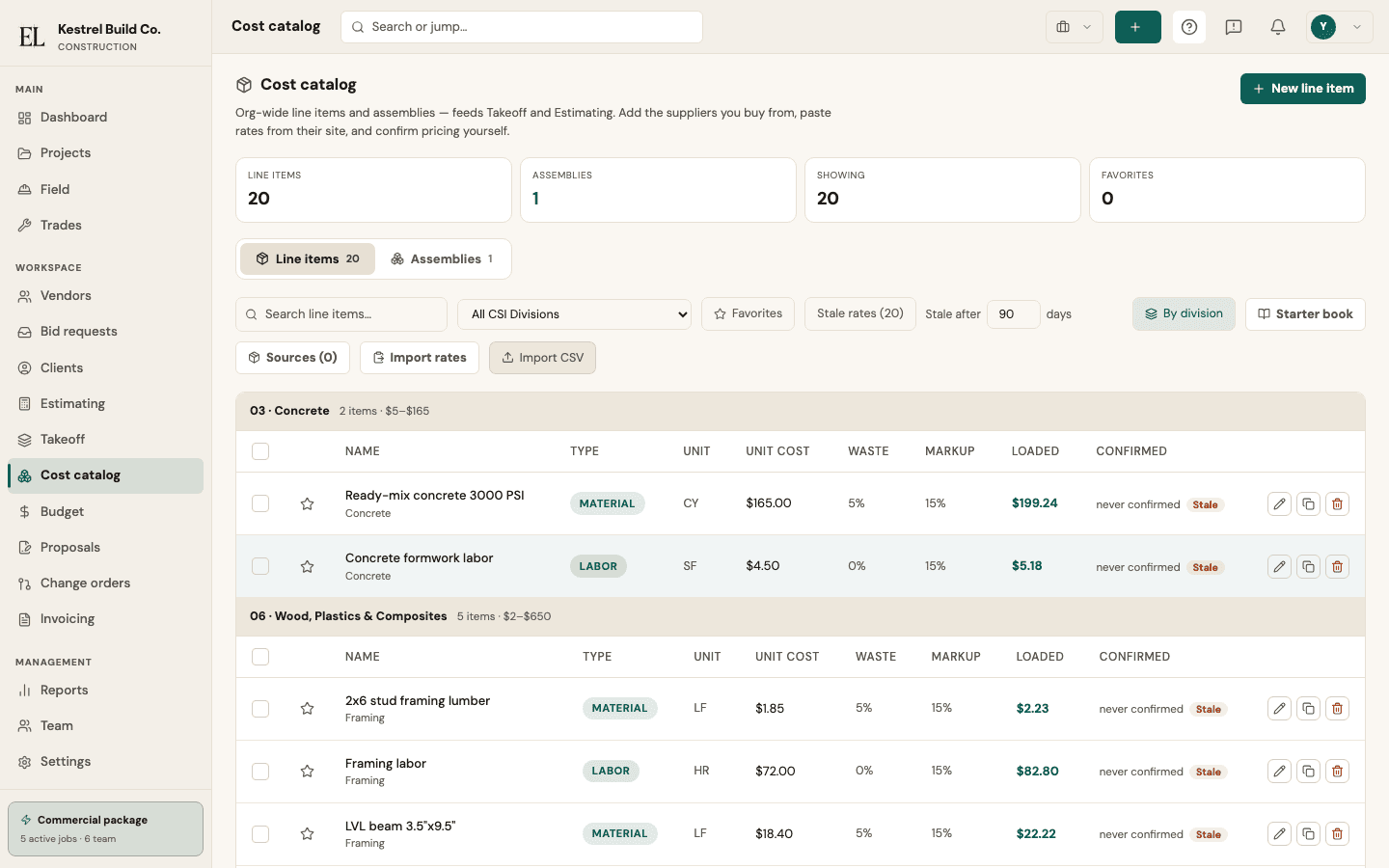Duplicate the Framing labor row
1389x868 pixels.
(1308, 772)
